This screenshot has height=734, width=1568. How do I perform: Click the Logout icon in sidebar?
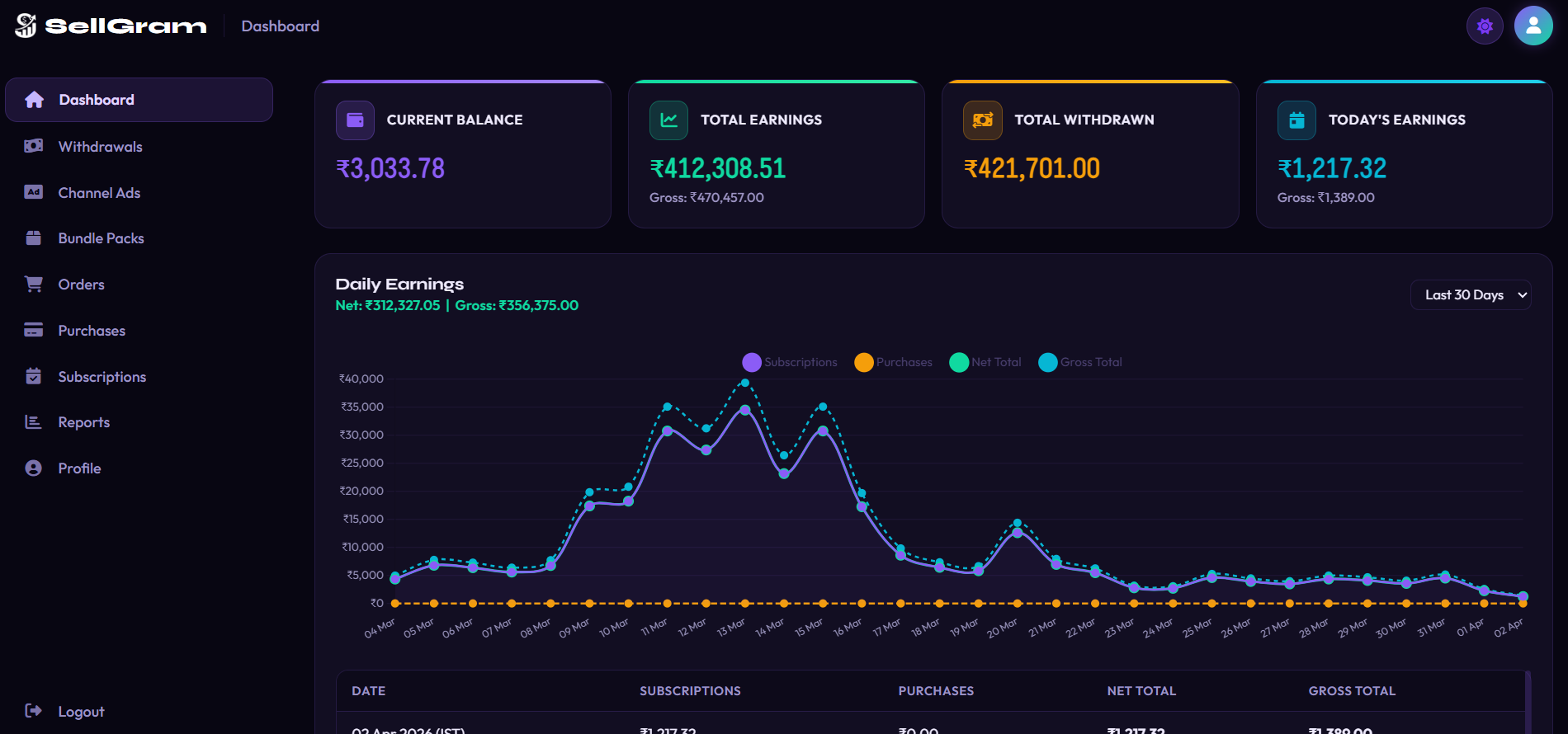[x=33, y=711]
